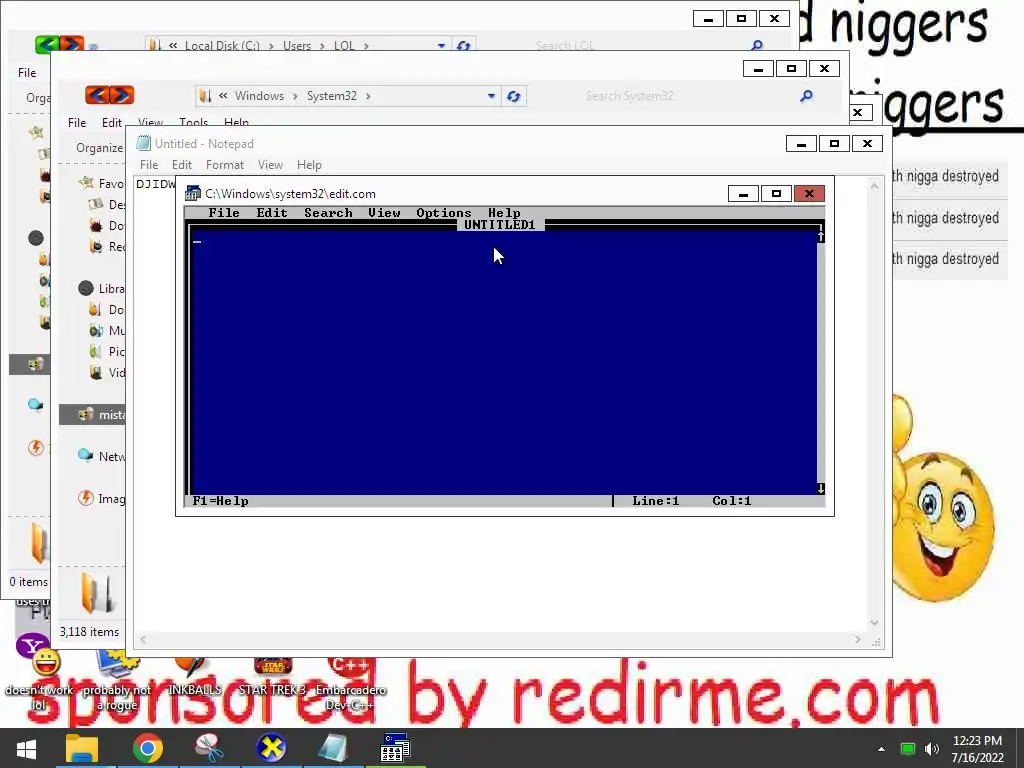Switch to edit.com via taskbar icon
The image size is (1024, 768).
click(395, 748)
